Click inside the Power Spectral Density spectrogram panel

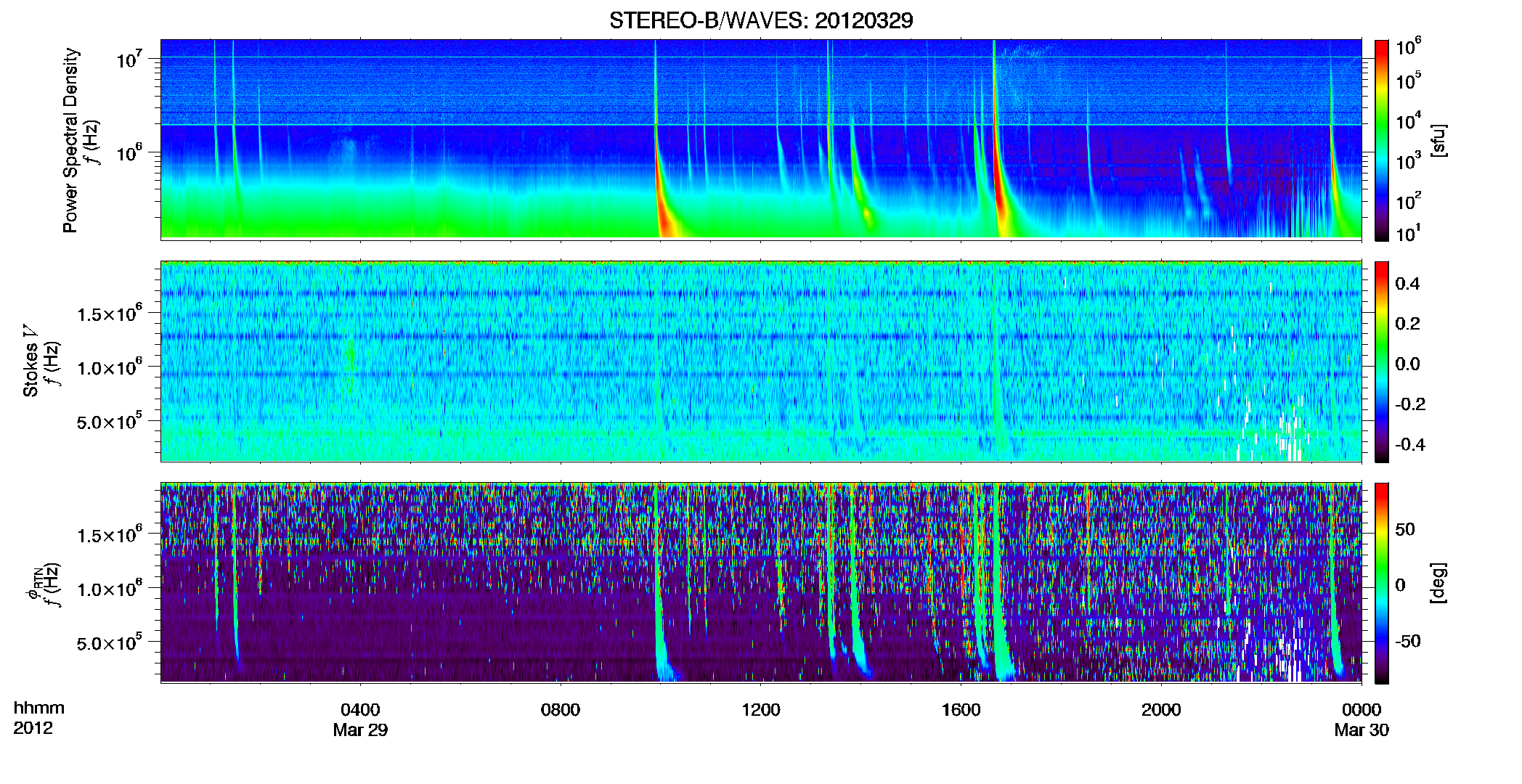click(761, 139)
